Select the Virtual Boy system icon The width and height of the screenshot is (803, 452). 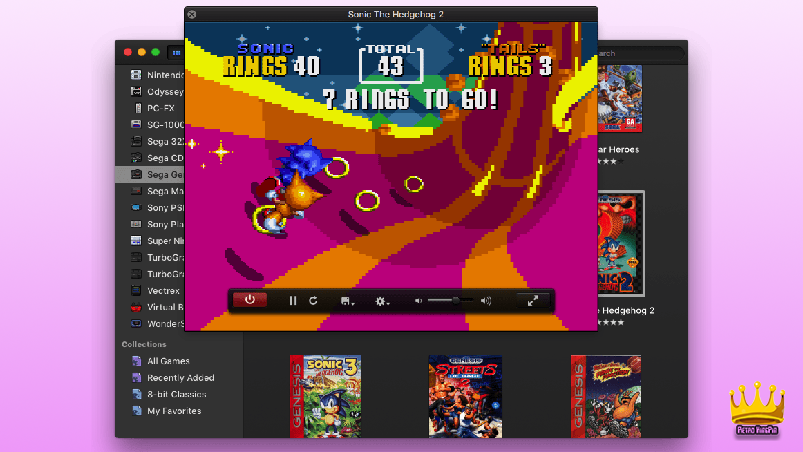click(x=136, y=307)
